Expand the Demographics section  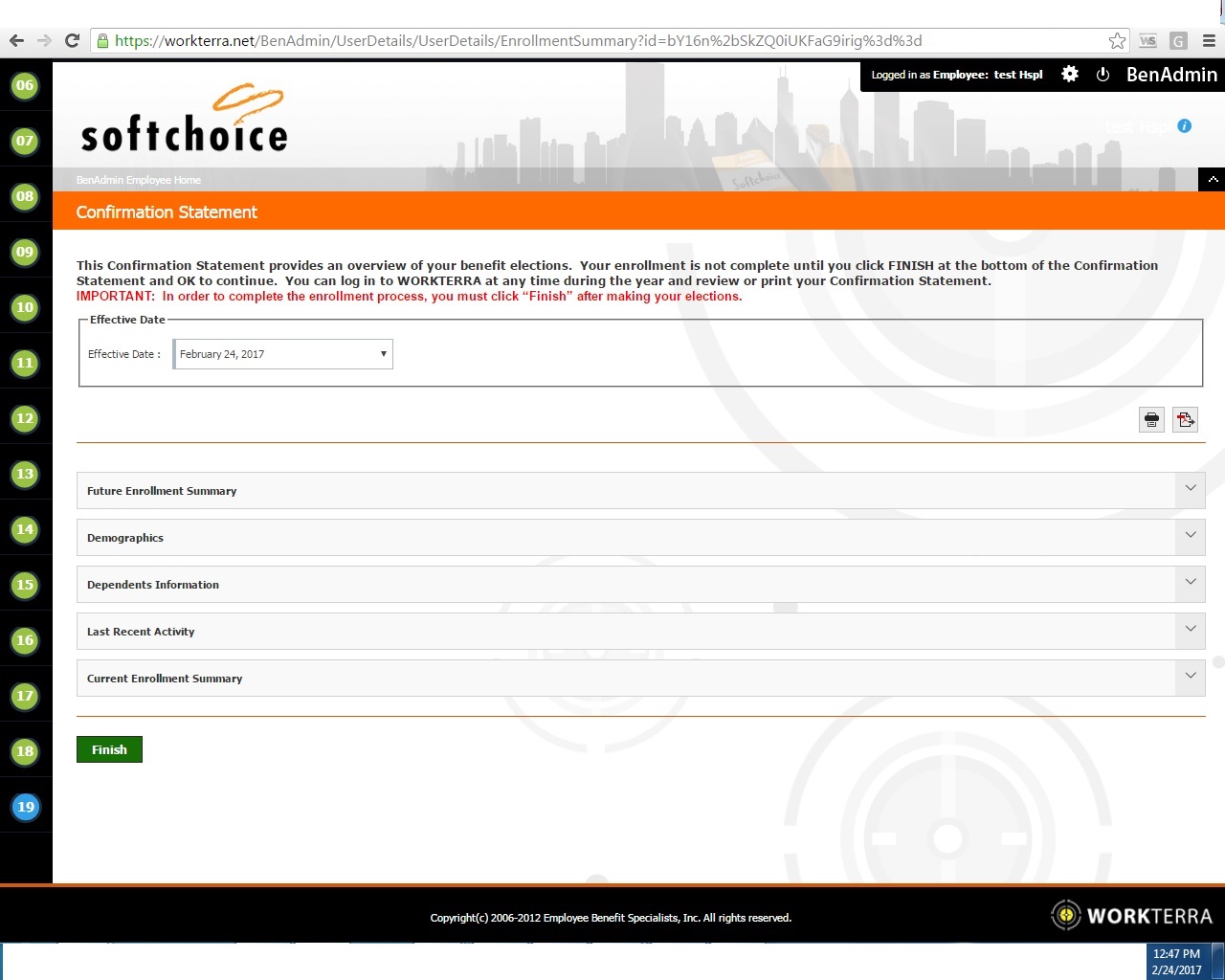coord(1190,536)
